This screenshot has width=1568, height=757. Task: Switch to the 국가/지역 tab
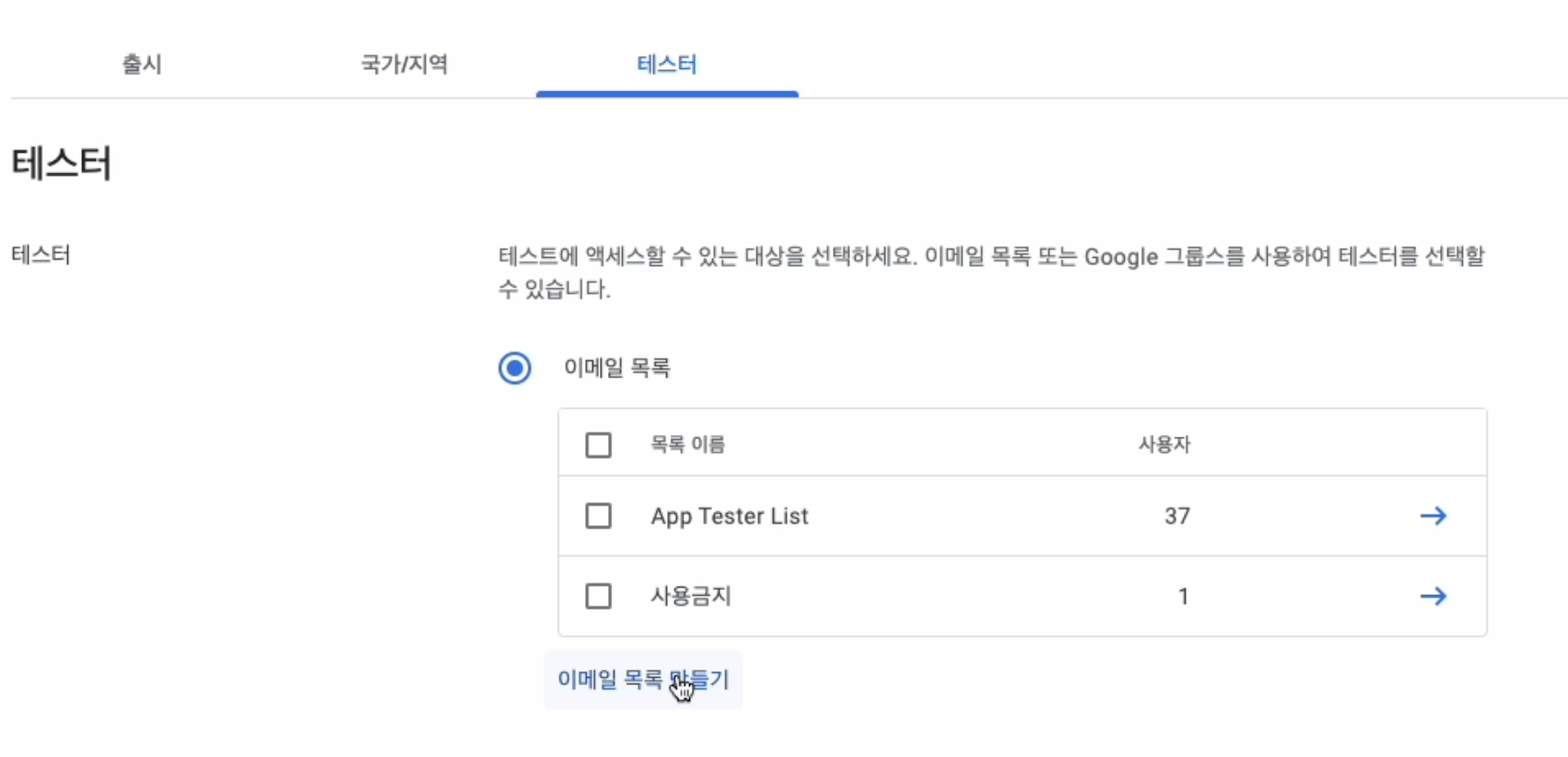pyautogui.click(x=404, y=64)
